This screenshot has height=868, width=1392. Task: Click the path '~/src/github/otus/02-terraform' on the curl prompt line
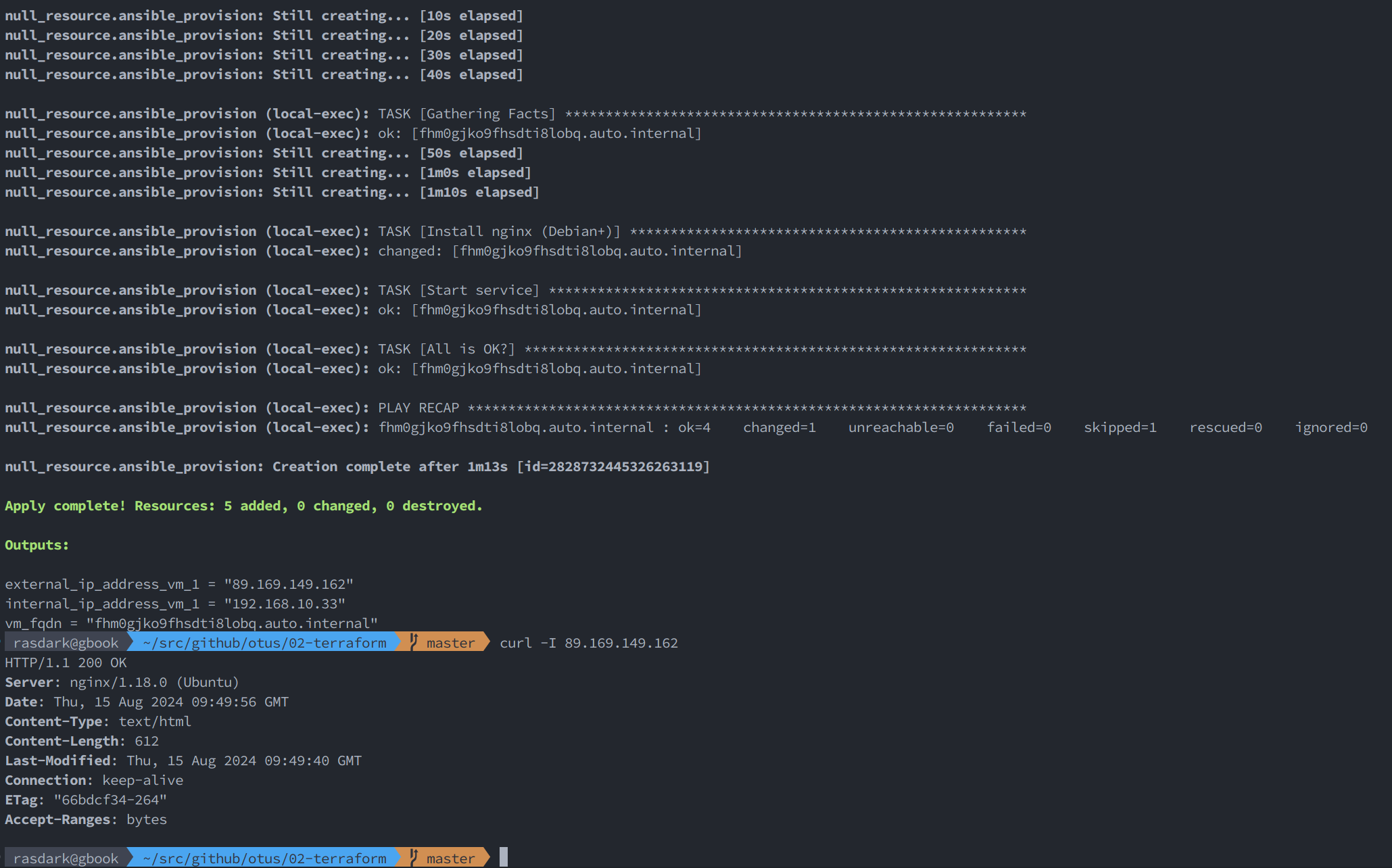click(x=264, y=643)
